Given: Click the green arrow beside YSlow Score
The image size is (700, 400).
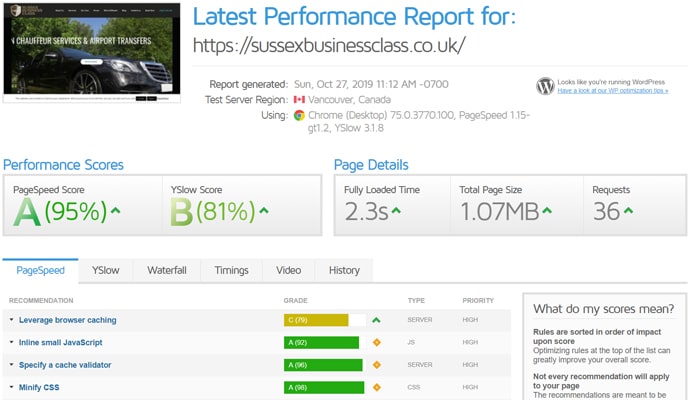Looking at the screenshot, I should [264, 211].
